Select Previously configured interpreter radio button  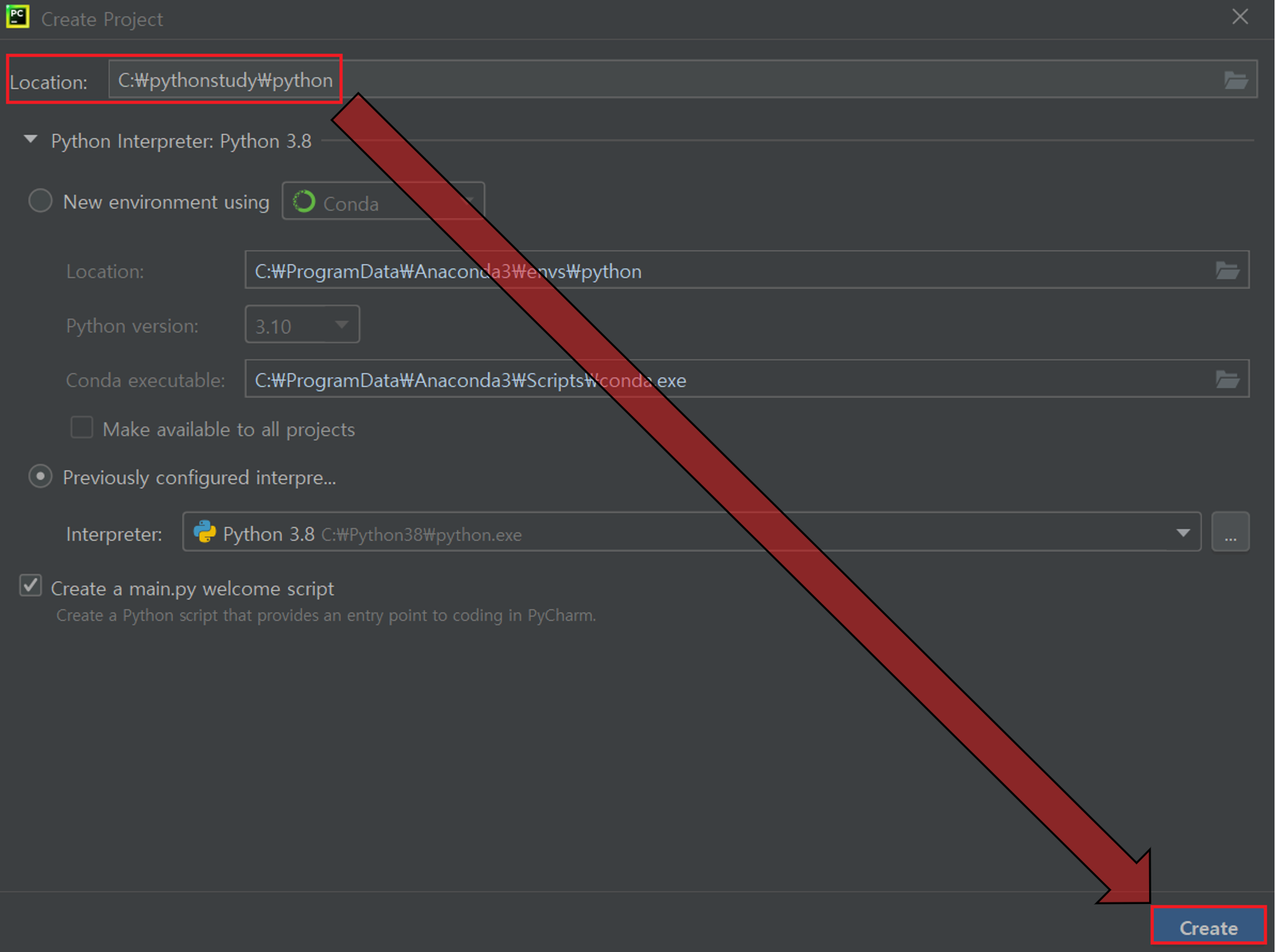40,477
